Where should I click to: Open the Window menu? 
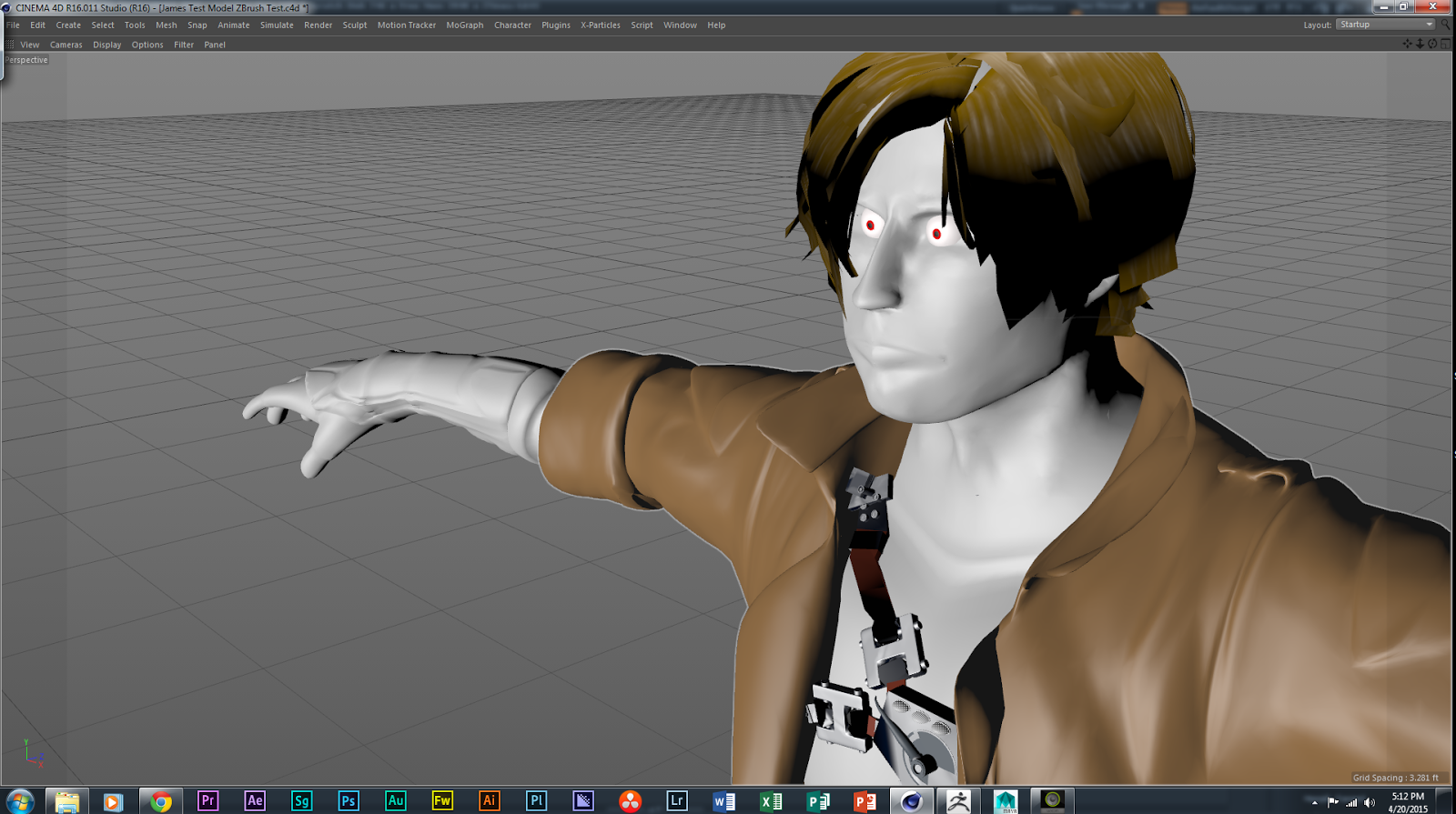680,25
